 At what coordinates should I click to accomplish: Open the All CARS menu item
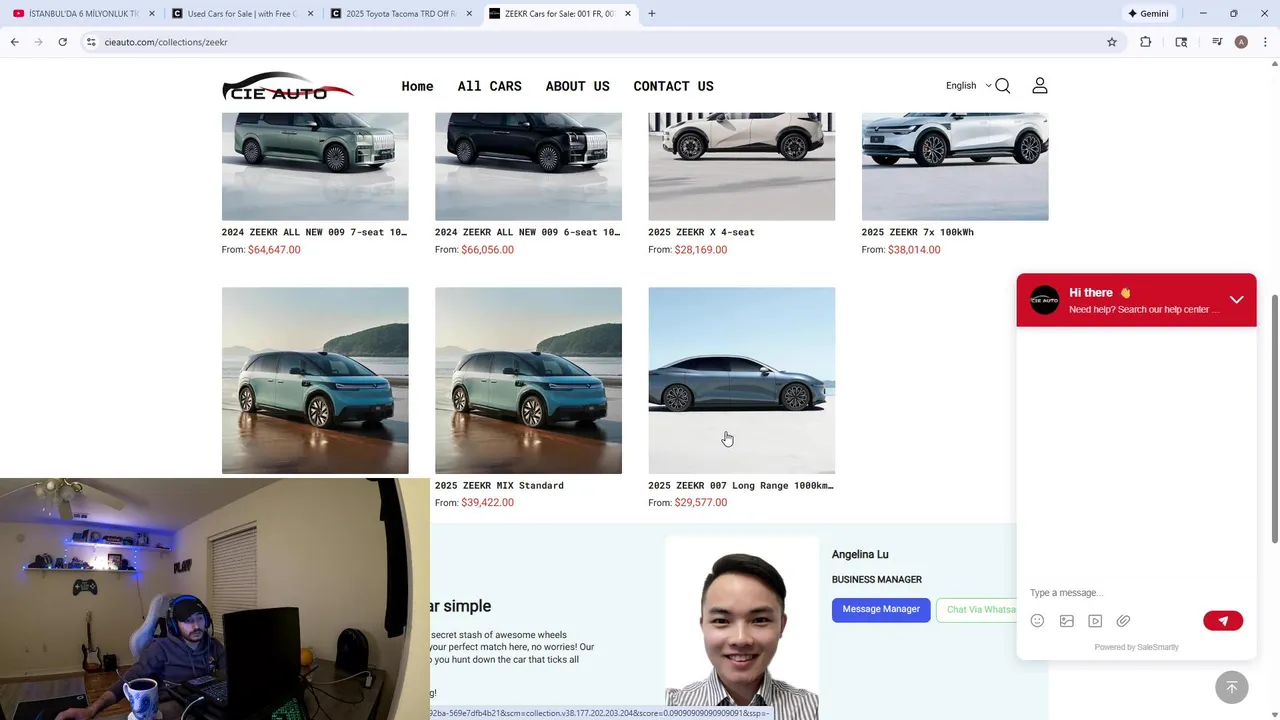click(489, 86)
